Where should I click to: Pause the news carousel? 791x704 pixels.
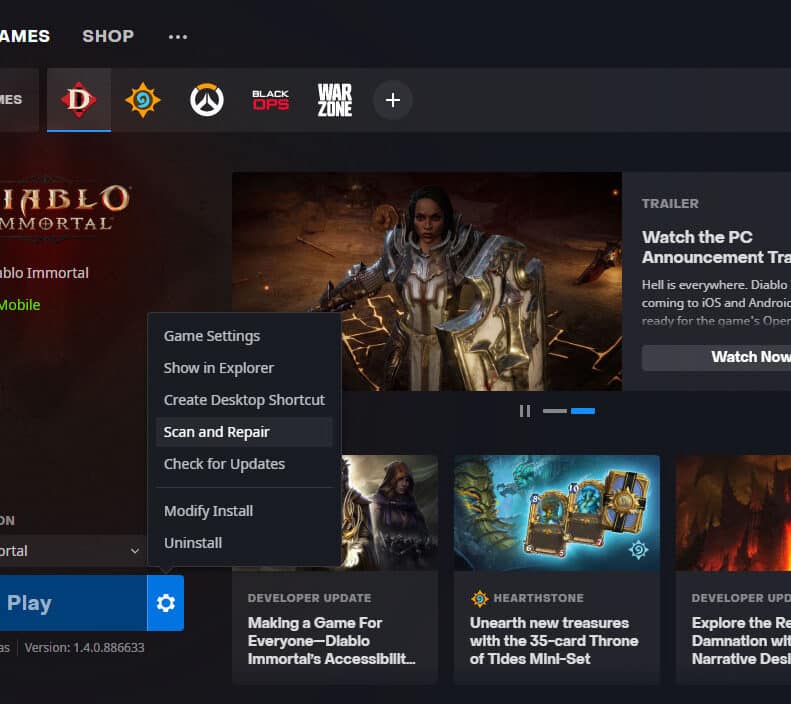point(524,411)
